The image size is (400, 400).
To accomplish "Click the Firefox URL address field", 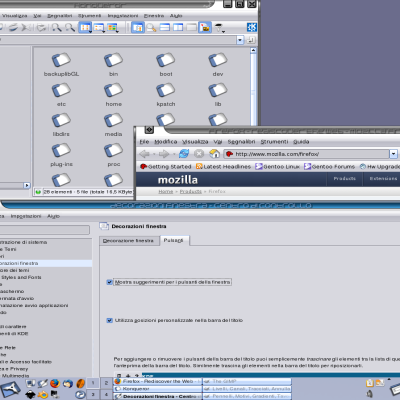I will click(307, 154).
